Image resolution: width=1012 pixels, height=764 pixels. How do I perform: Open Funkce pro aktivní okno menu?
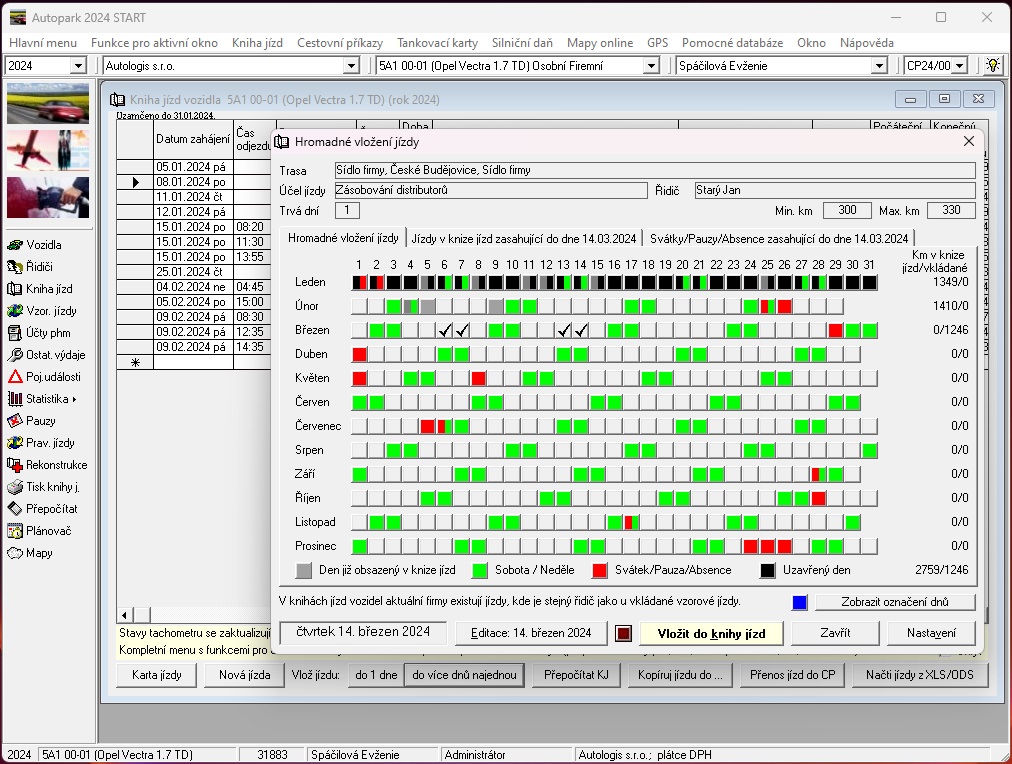(154, 43)
